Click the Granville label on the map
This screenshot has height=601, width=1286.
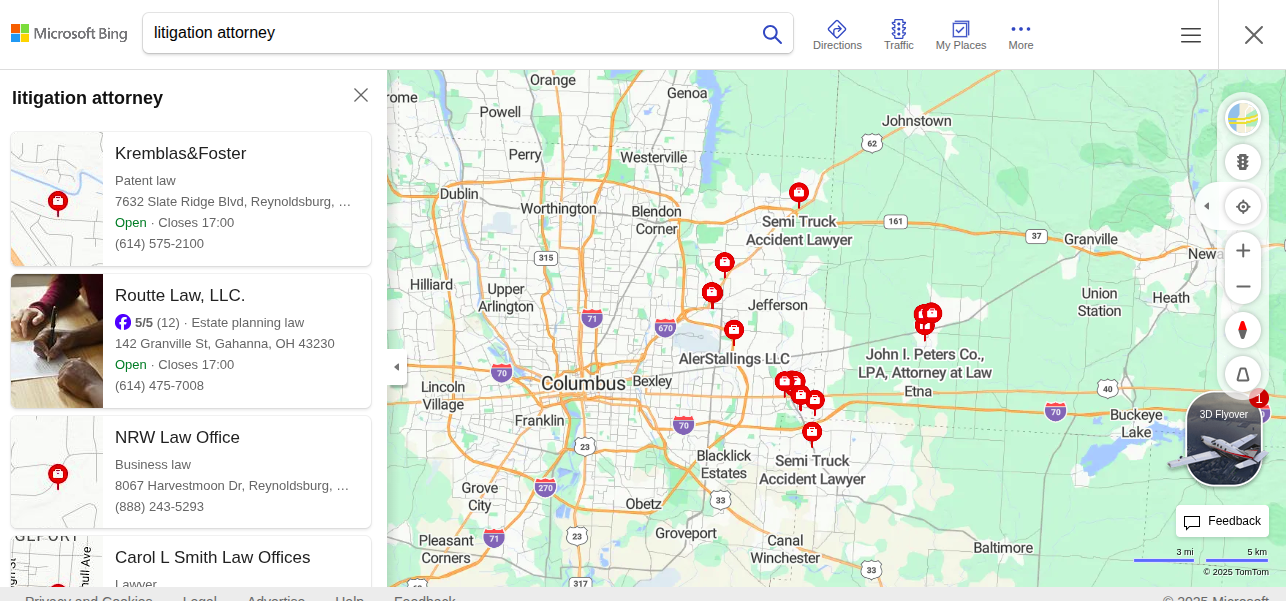(1091, 239)
